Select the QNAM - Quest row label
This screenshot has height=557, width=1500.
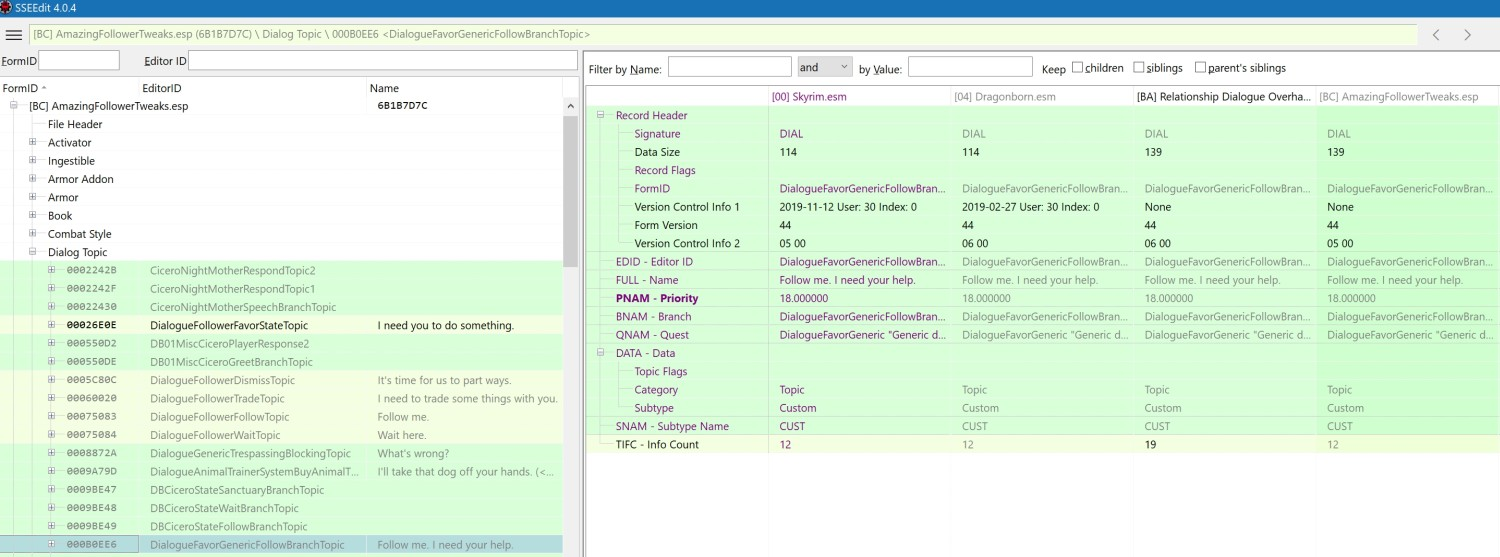[653, 335]
